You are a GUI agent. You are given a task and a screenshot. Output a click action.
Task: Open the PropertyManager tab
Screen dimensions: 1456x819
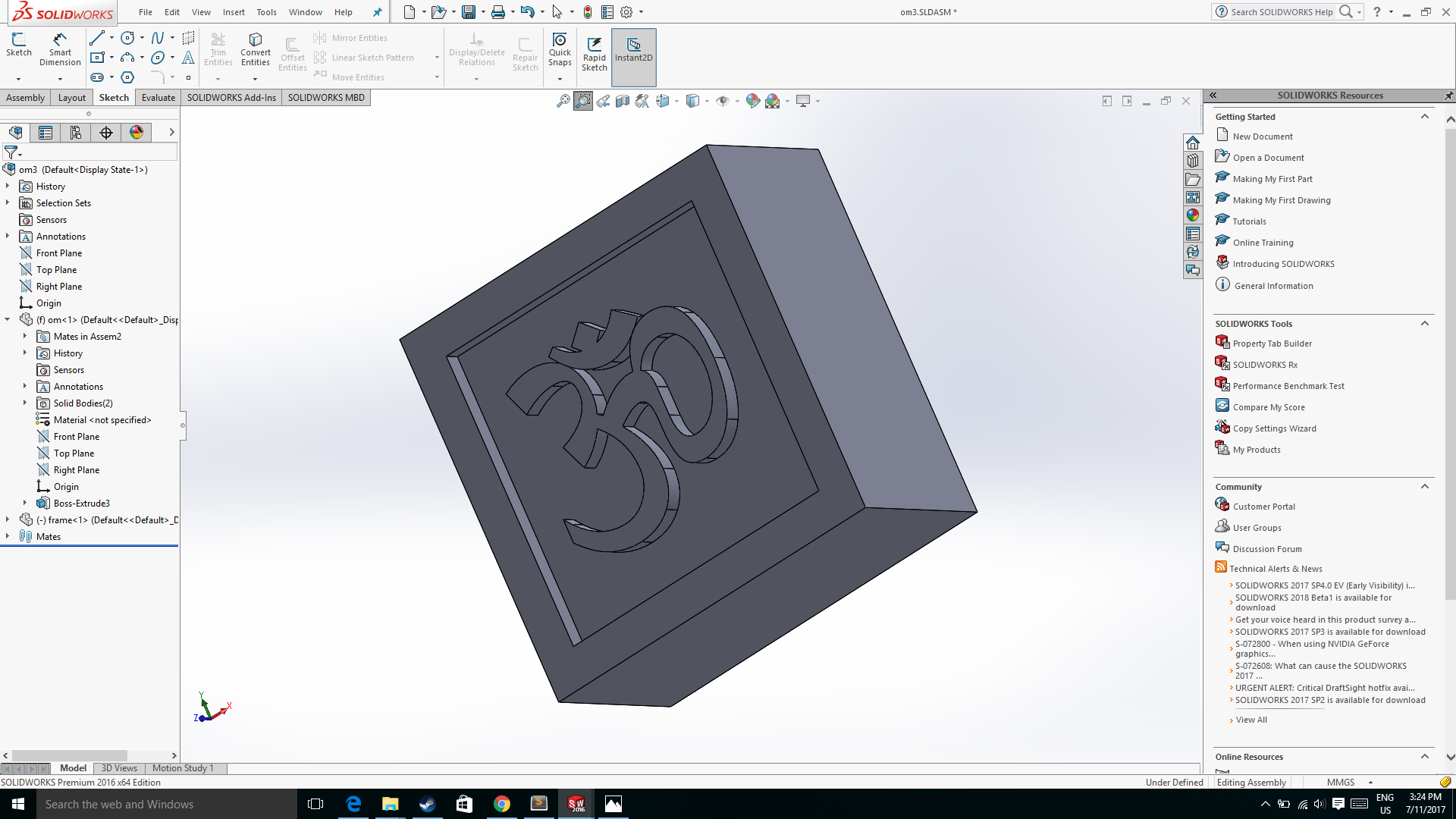45,133
